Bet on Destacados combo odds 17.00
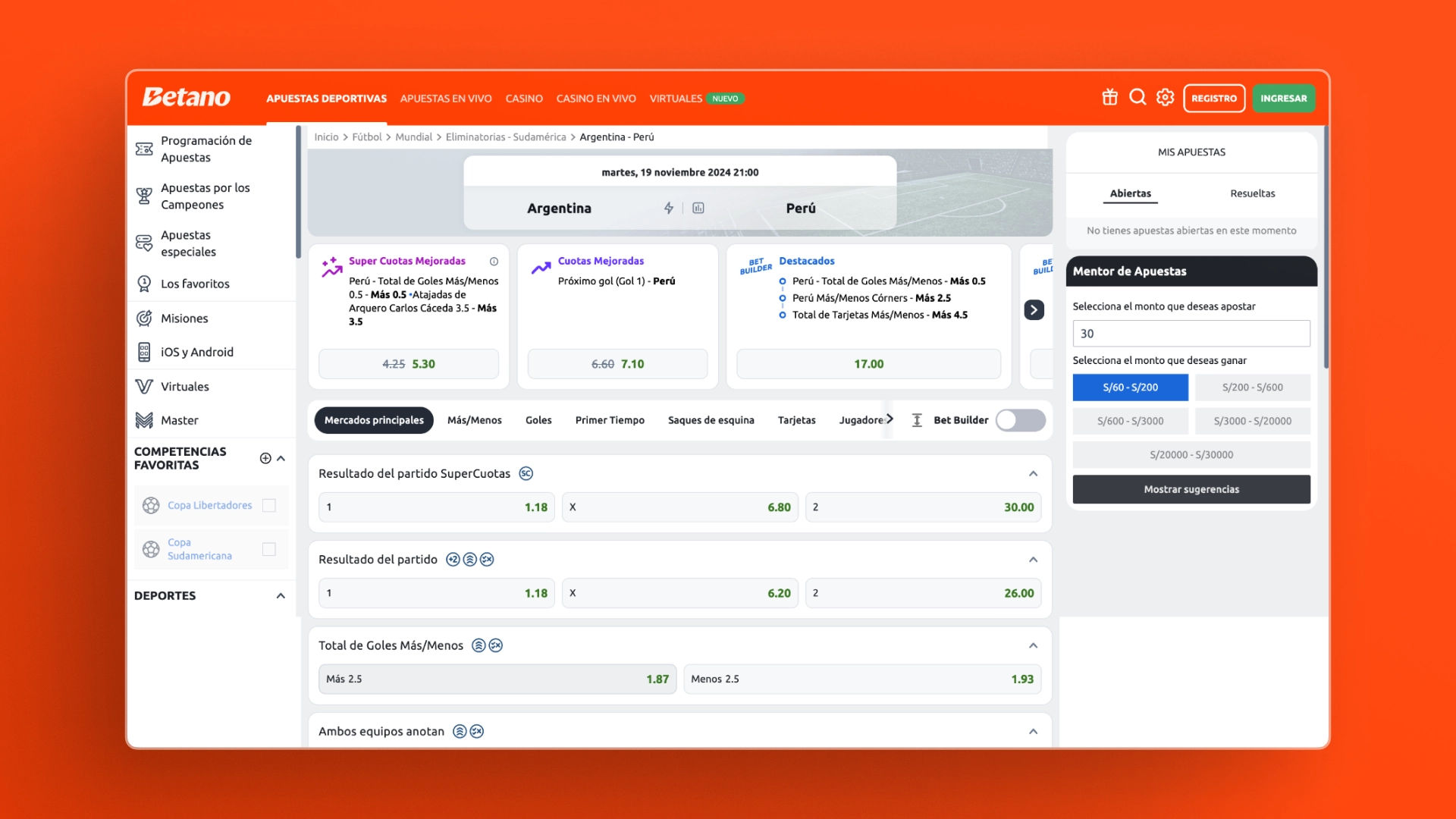The image size is (1456, 819). (x=868, y=364)
